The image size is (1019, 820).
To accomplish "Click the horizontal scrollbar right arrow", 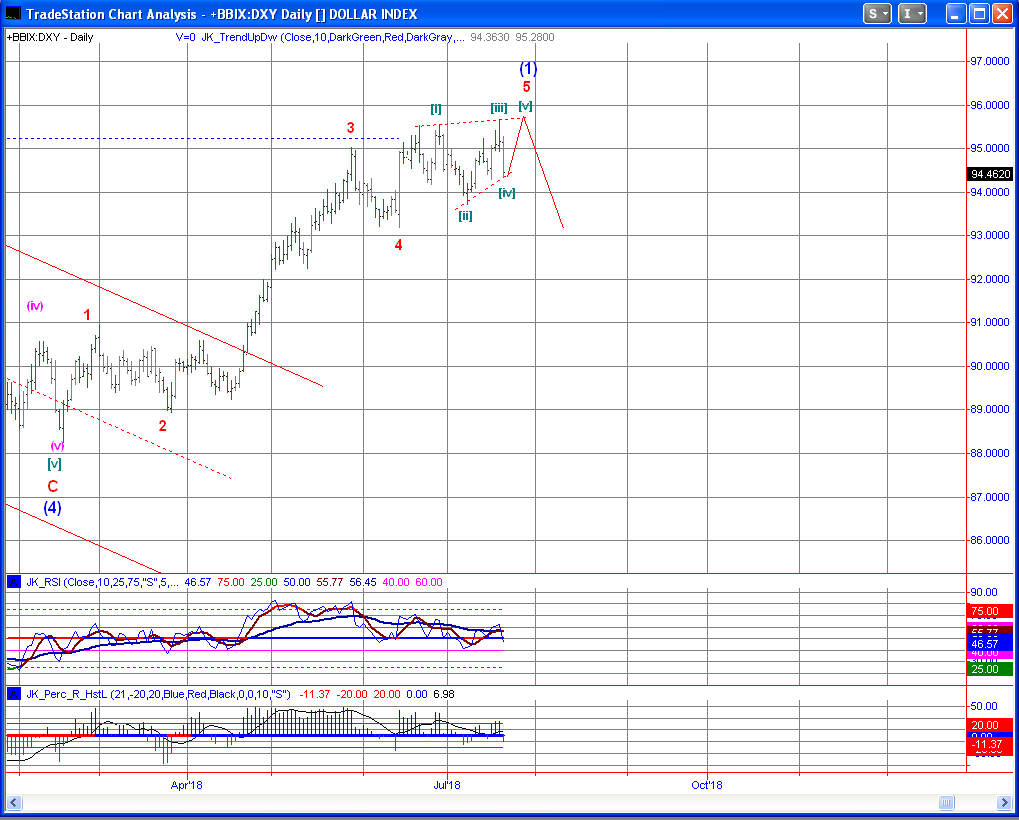I will [1004, 802].
